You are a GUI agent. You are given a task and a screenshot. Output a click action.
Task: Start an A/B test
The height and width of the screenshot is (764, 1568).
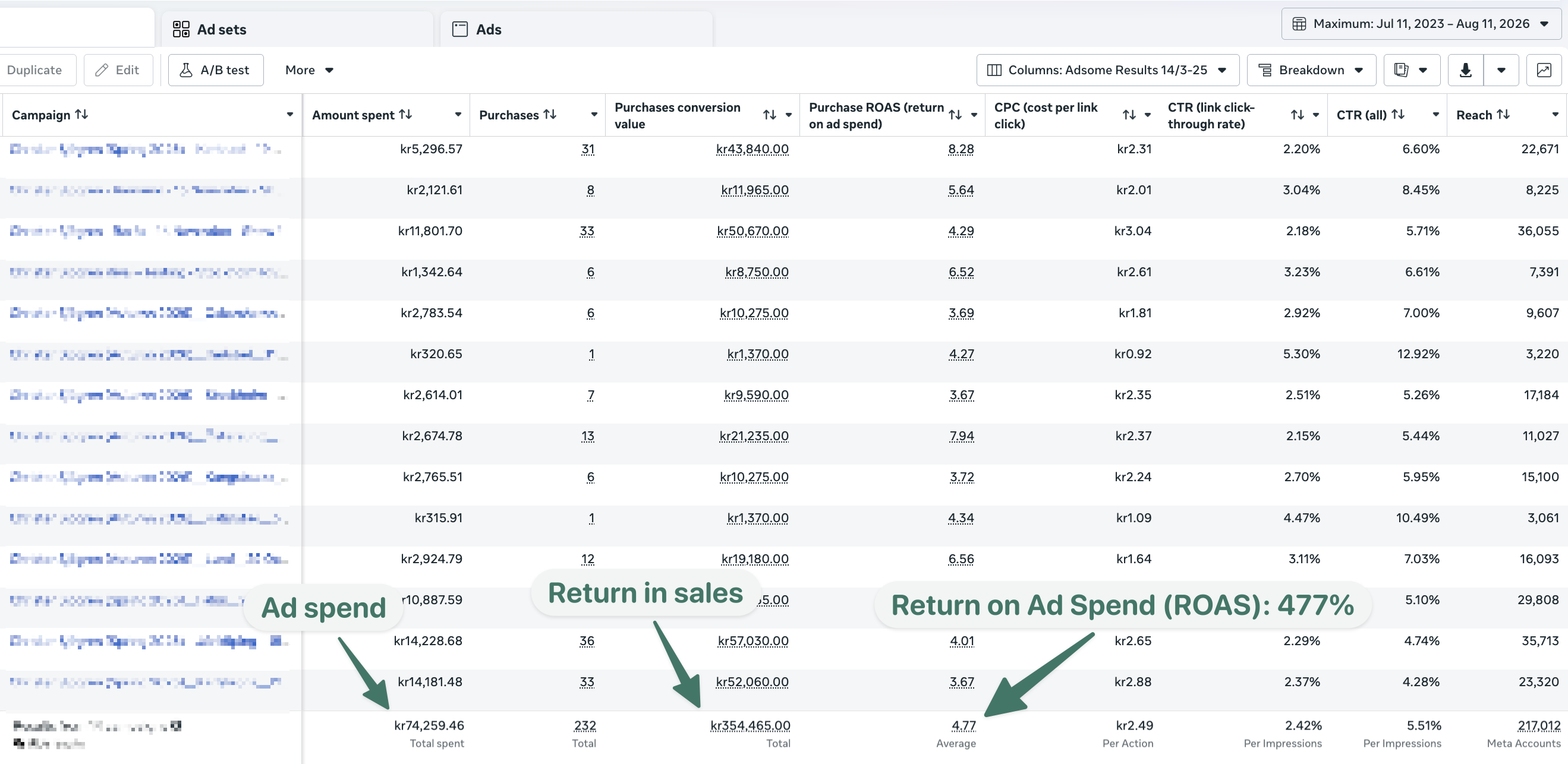tap(216, 70)
